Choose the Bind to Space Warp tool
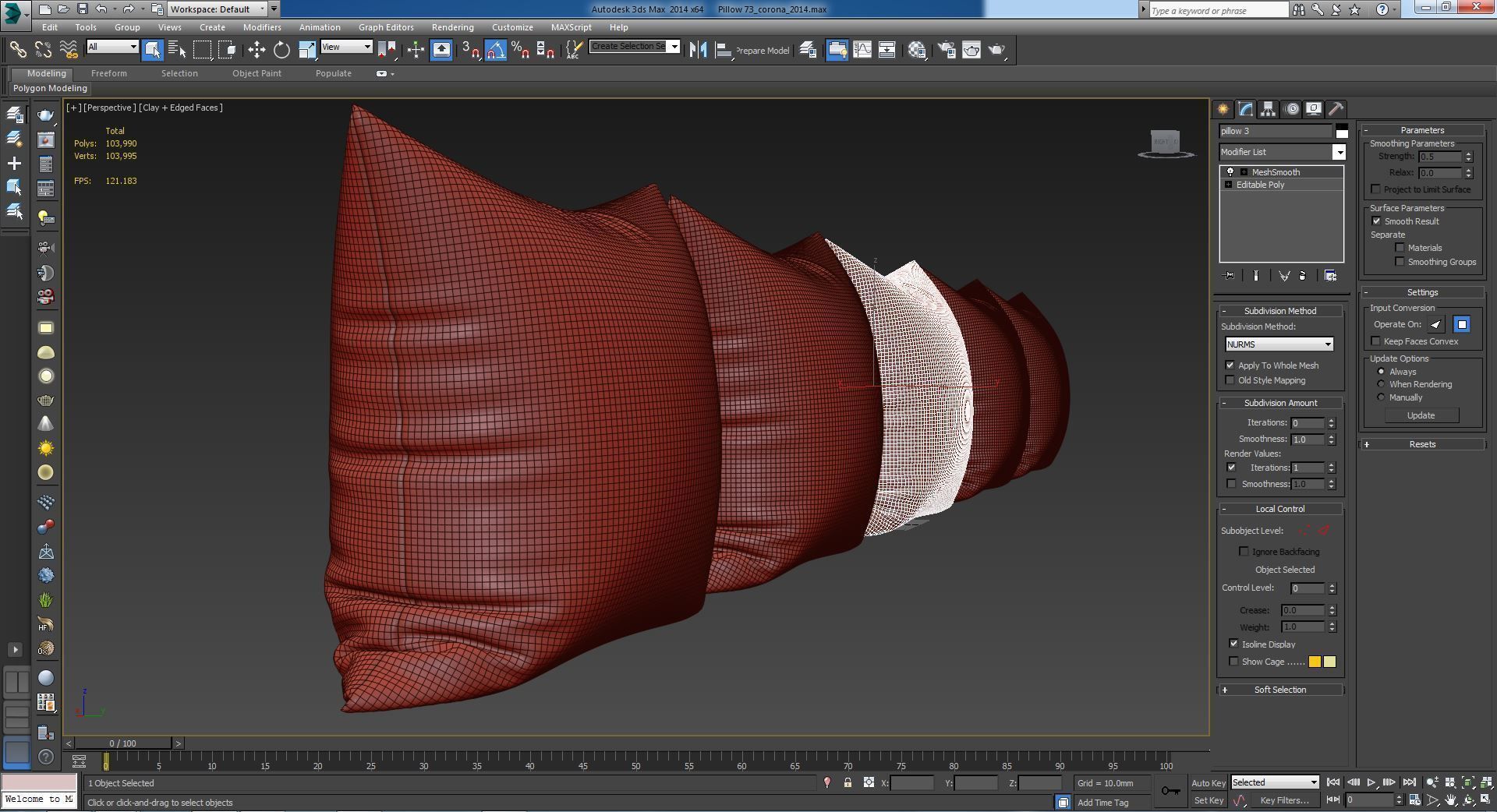Image resolution: width=1497 pixels, height=812 pixels. tap(69, 50)
